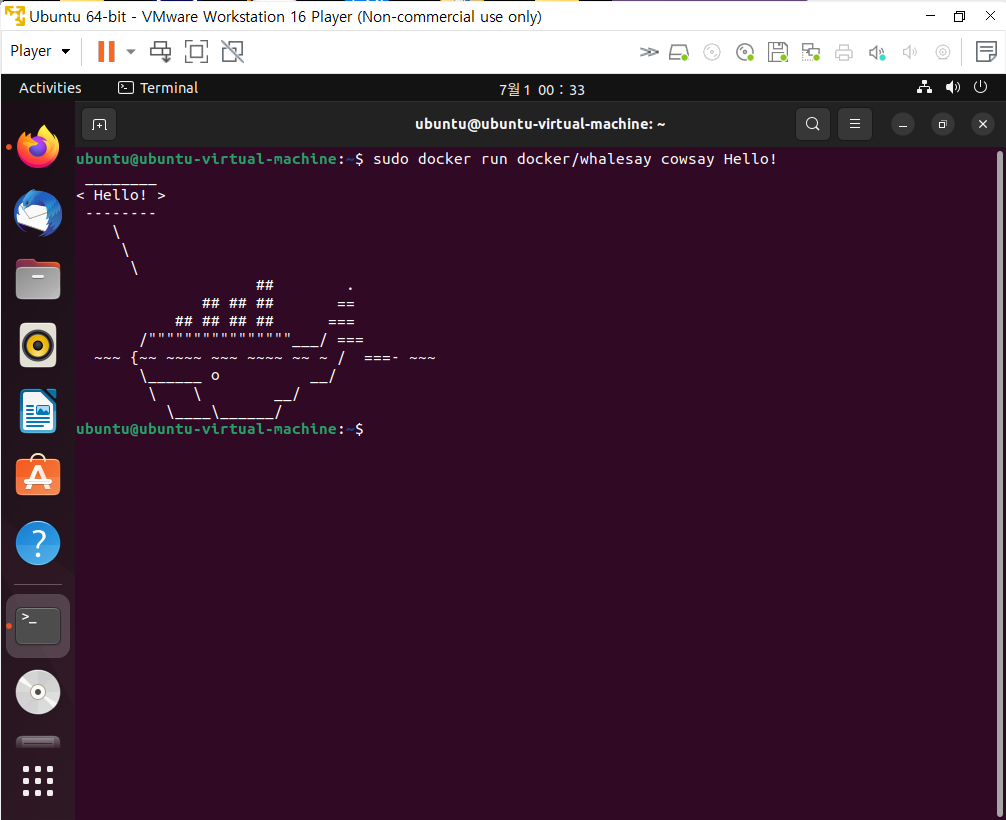This screenshot has height=820, width=1006.
Task: Click the volume icon in Ubuntu top bar
Action: [953, 87]
